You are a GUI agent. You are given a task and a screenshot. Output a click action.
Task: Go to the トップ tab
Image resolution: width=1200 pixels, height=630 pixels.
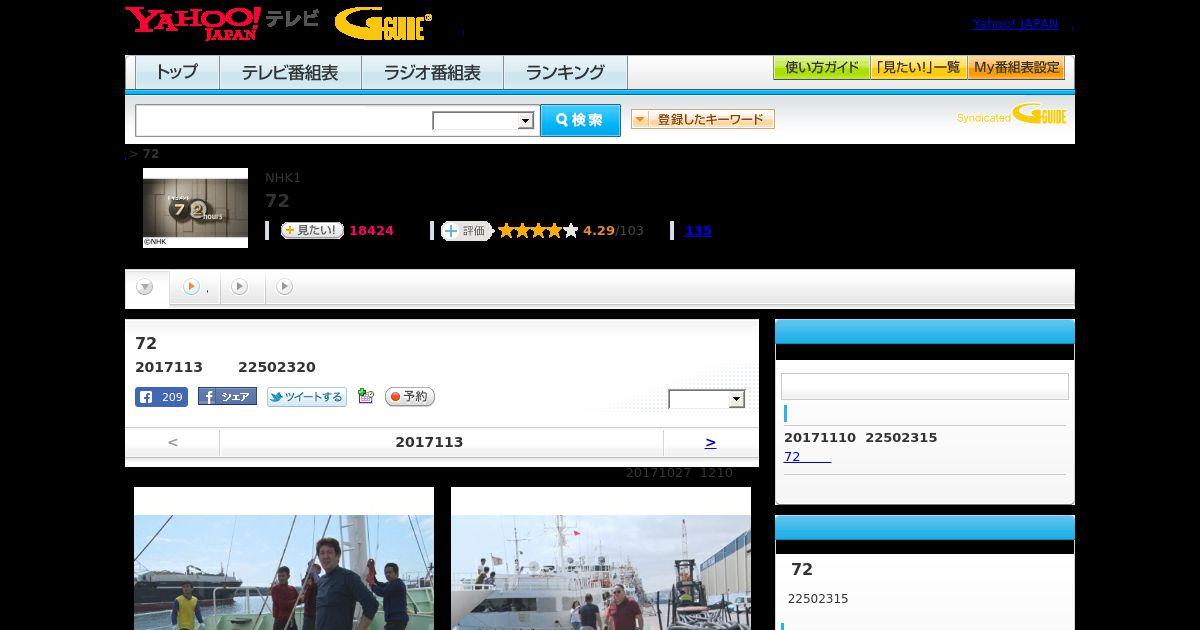[177, 72]
